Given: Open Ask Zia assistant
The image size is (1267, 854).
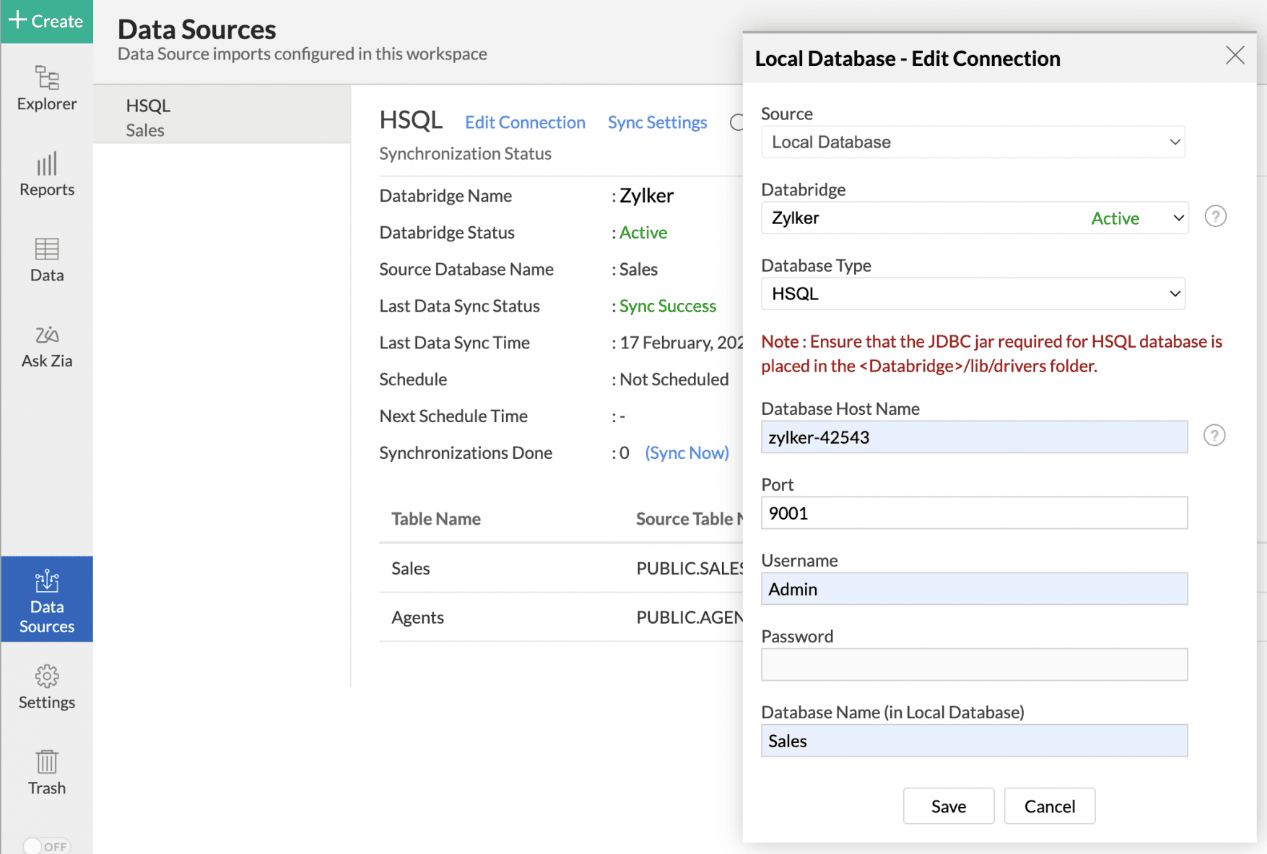Looking at the screenshot, I should (46, 346).
